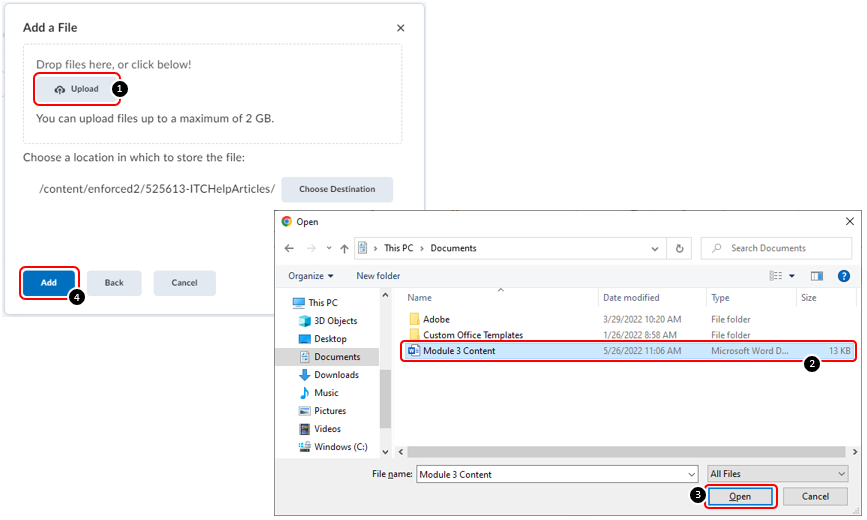Toggle the preview pane icon
Image resolution: width=867 pixels, height=520 pixels.
(817, 276)
